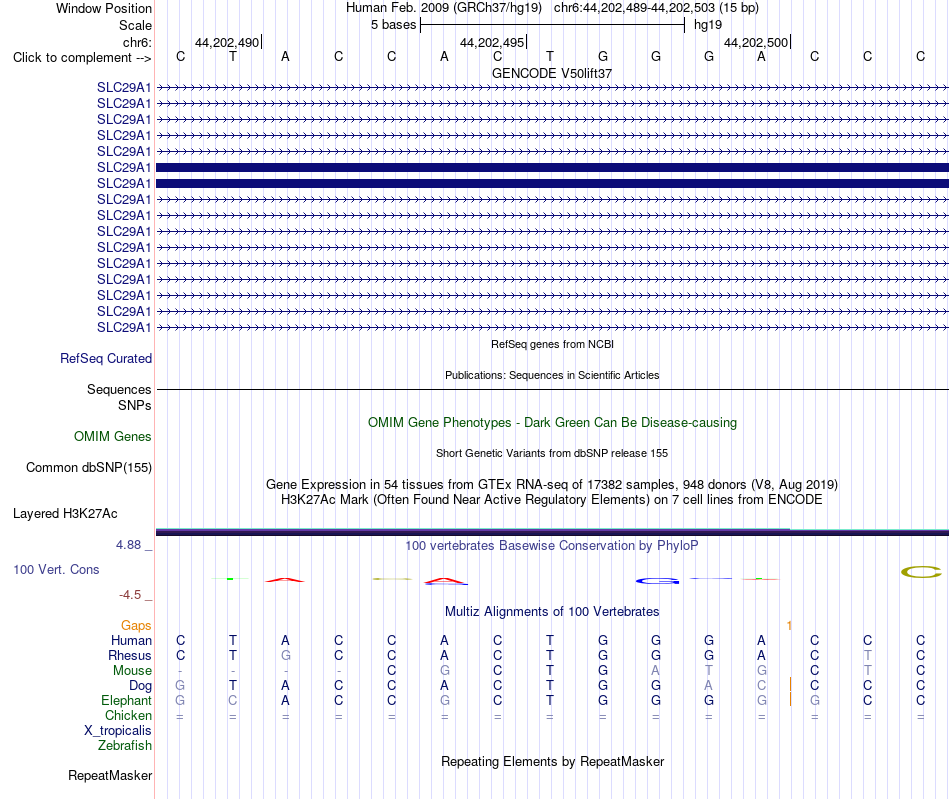Click the -4.5 PhyloP lower scale value
The height and width of the screenshot is (799, 950).
tap(130, 595)
